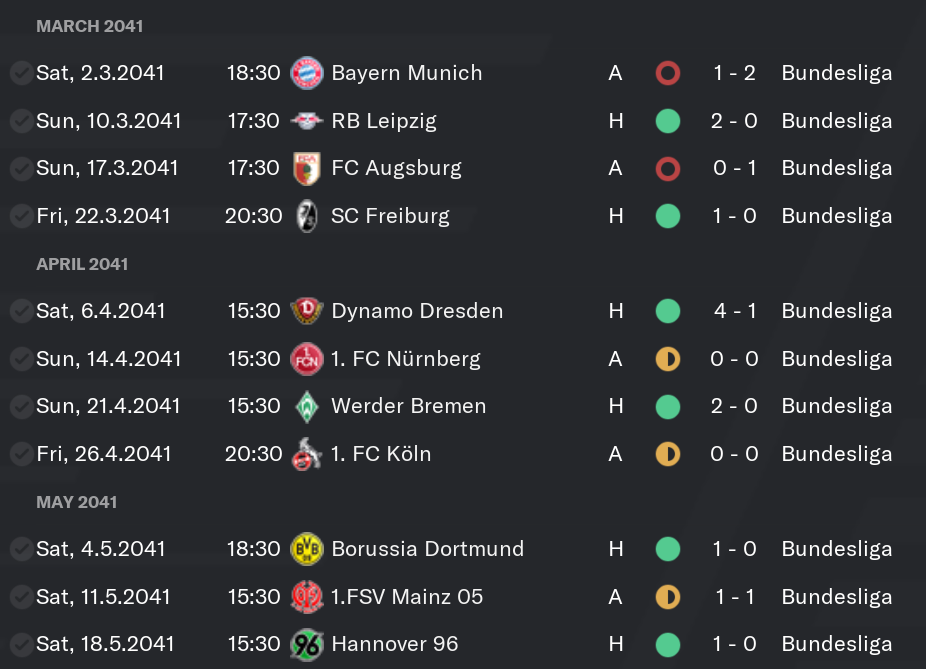Collapse the MAY 2041 section header
926x669 pixels.
coord(77,502)
